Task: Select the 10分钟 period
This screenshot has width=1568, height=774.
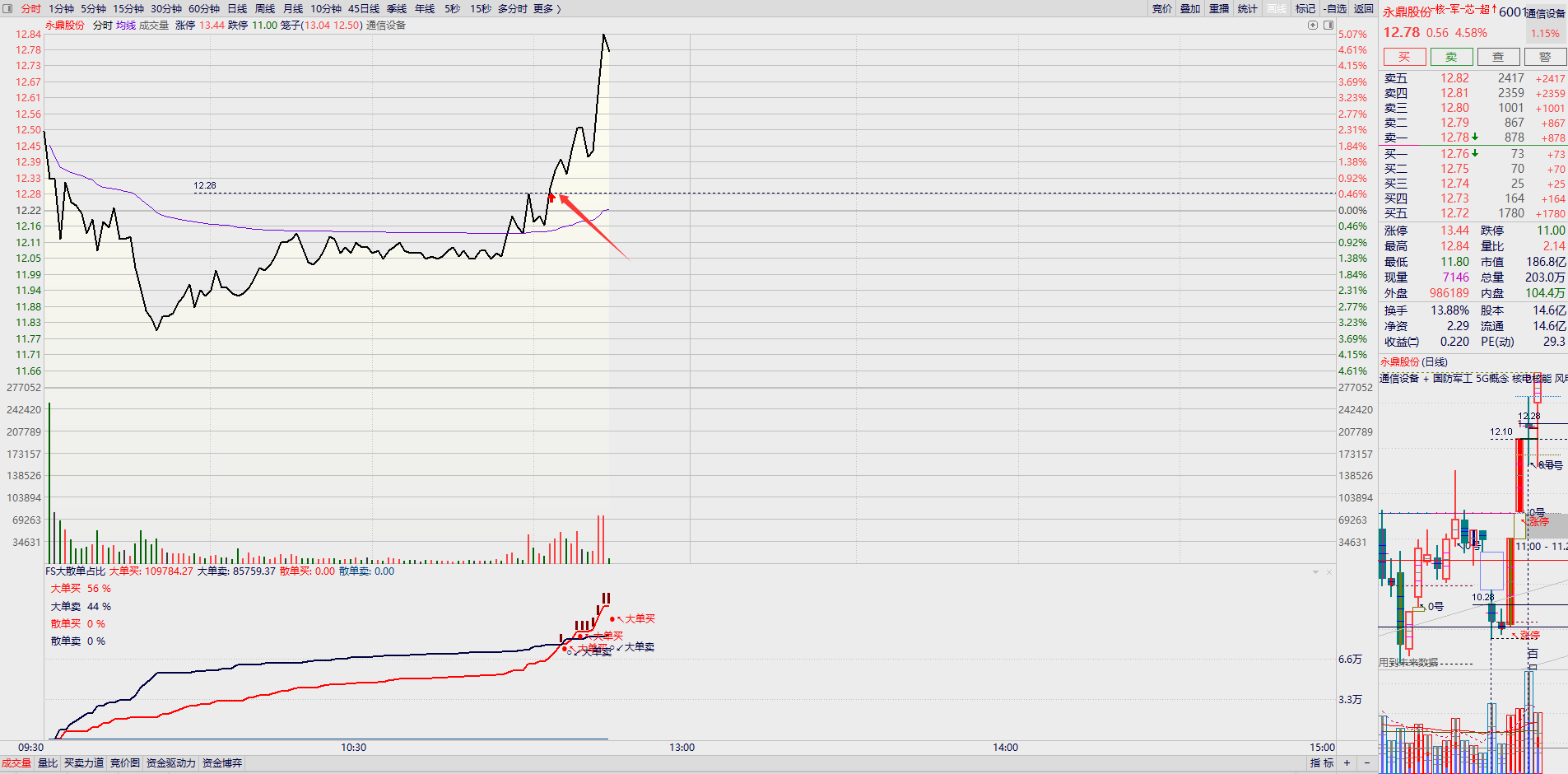Action: tap(326, 8)
